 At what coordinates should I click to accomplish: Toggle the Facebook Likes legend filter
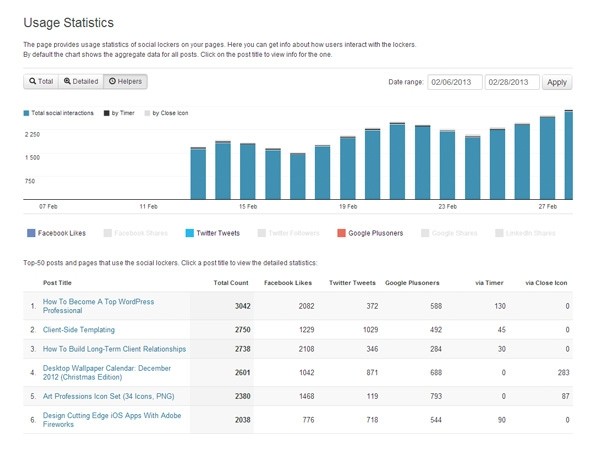tap(61, 233)
